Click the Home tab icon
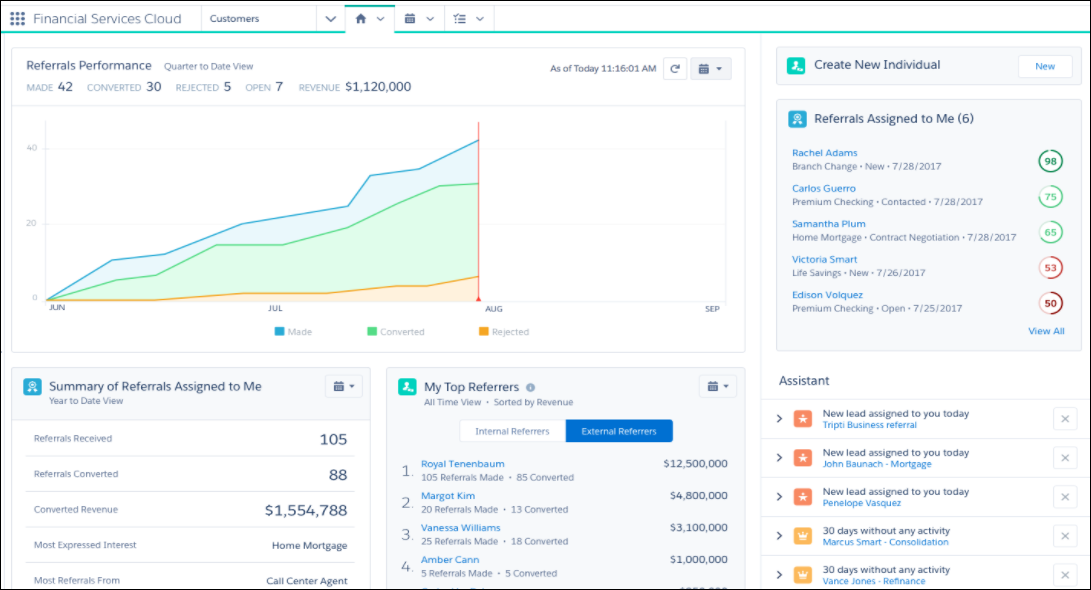 [360, 19]
